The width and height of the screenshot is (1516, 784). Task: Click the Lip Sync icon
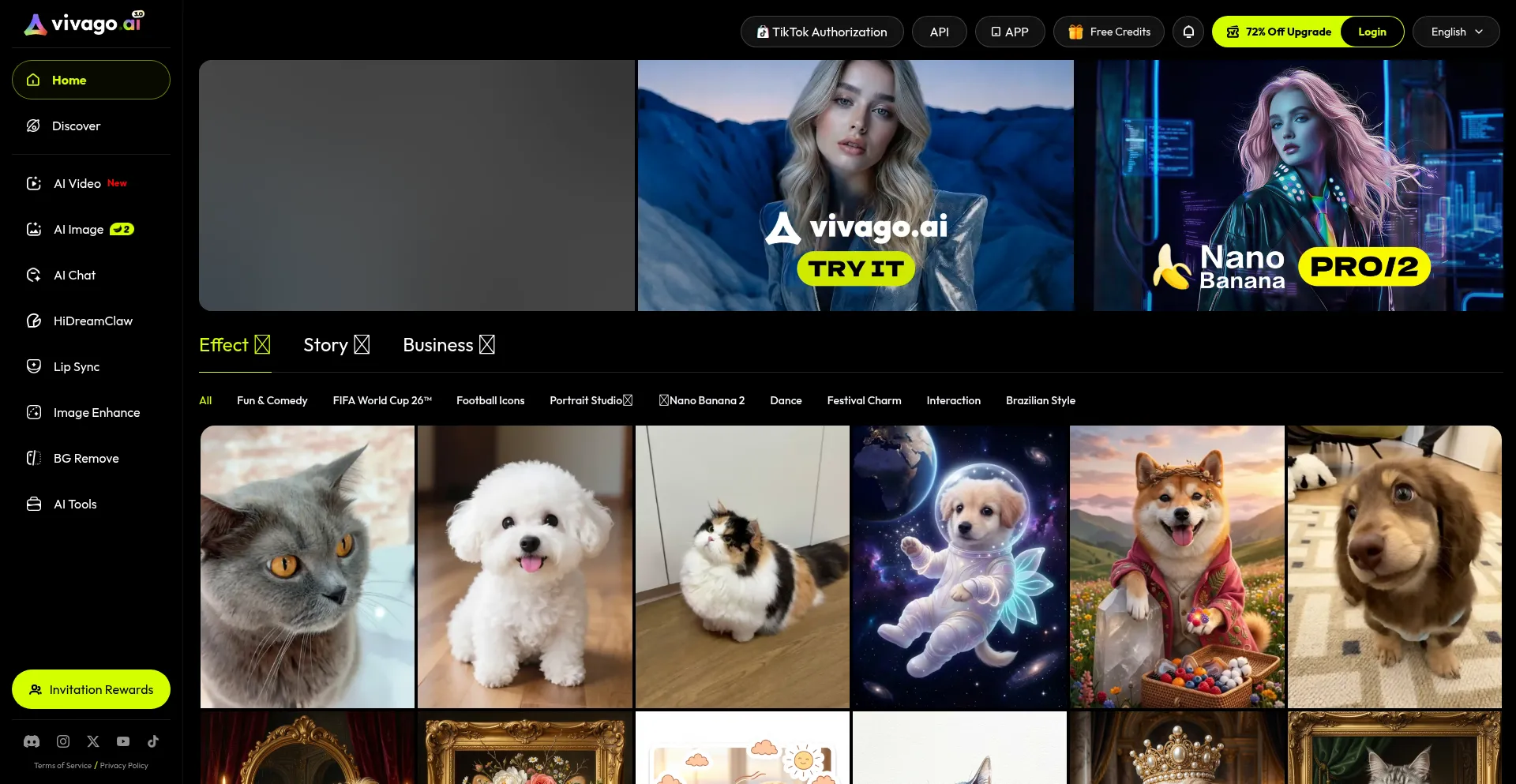pyautogui.click(x=34, y=366)
